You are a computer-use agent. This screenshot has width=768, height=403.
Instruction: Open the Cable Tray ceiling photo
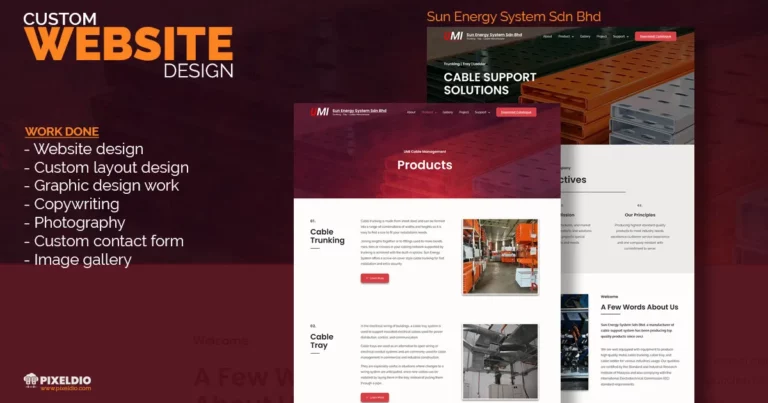[500, 361]
